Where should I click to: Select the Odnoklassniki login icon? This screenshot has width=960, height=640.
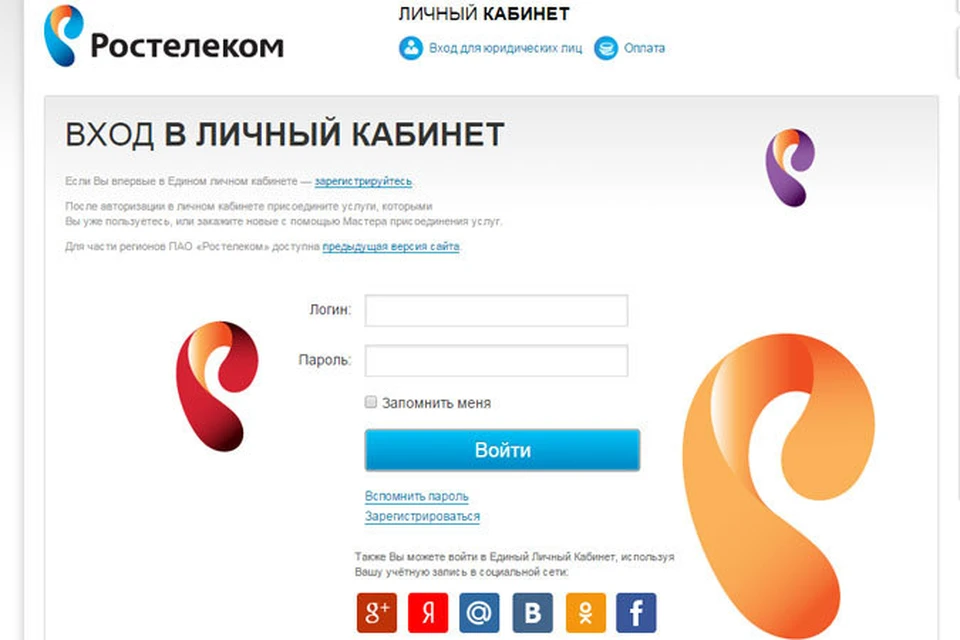point(586,612)
